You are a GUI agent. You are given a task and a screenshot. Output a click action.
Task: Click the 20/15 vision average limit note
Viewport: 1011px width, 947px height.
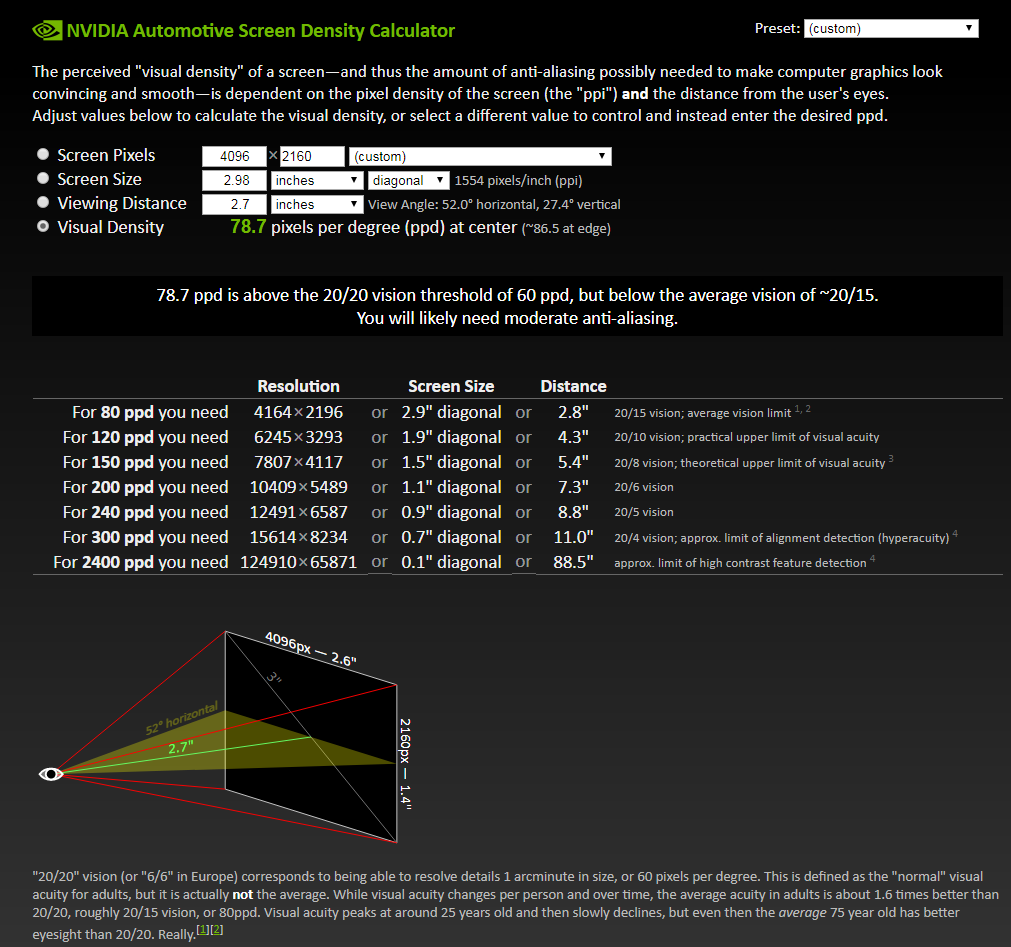point(712,412)
